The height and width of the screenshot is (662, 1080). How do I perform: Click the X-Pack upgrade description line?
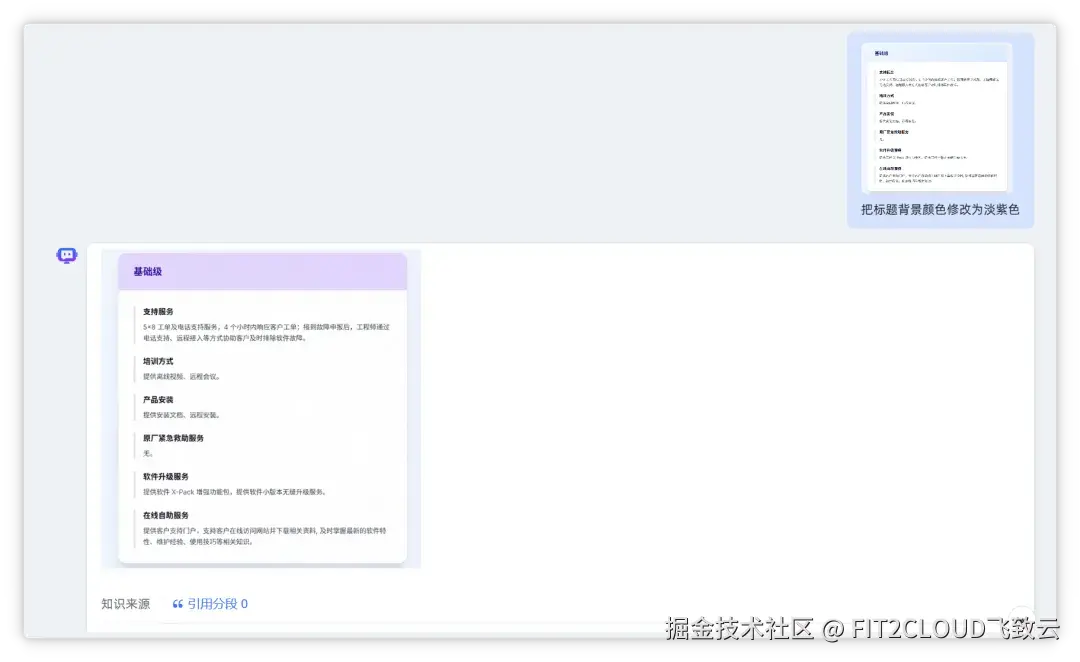[235, 493]
